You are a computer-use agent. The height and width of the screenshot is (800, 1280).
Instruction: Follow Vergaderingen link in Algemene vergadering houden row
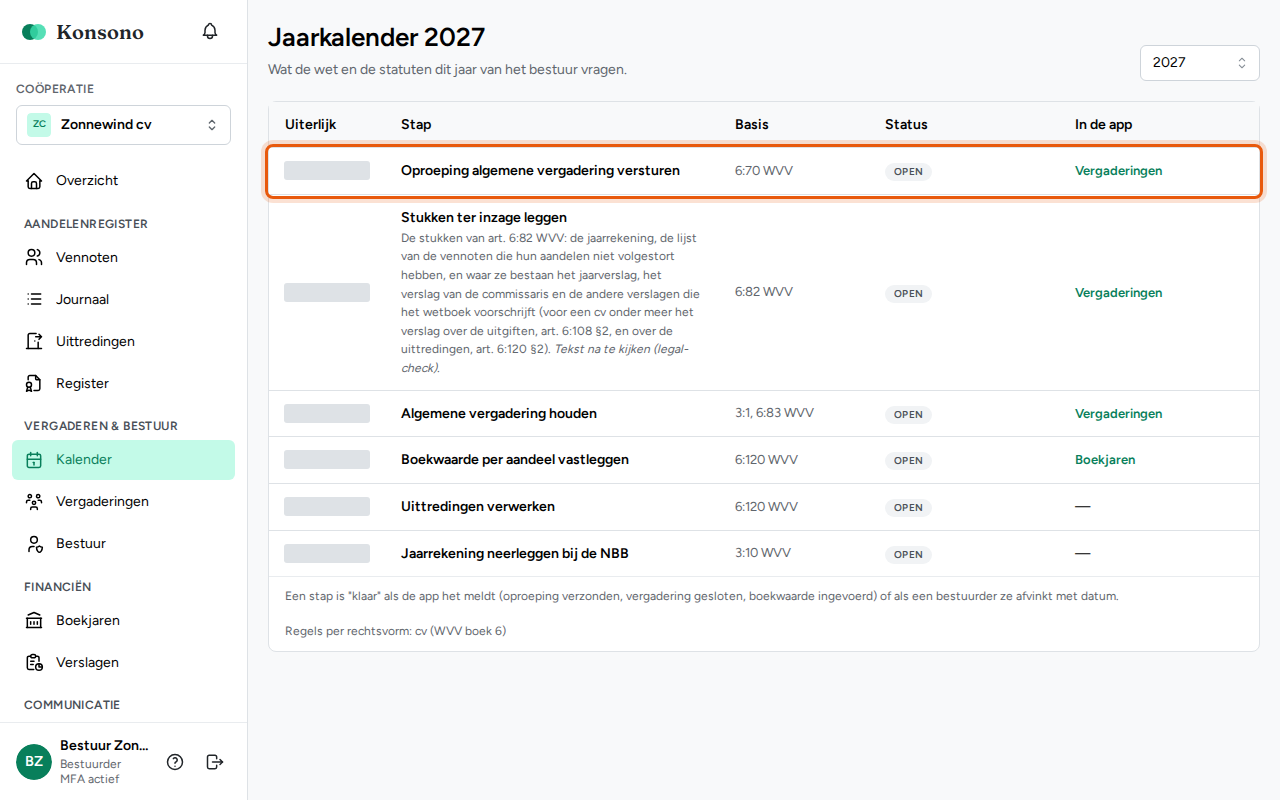tap(1118, 414)
